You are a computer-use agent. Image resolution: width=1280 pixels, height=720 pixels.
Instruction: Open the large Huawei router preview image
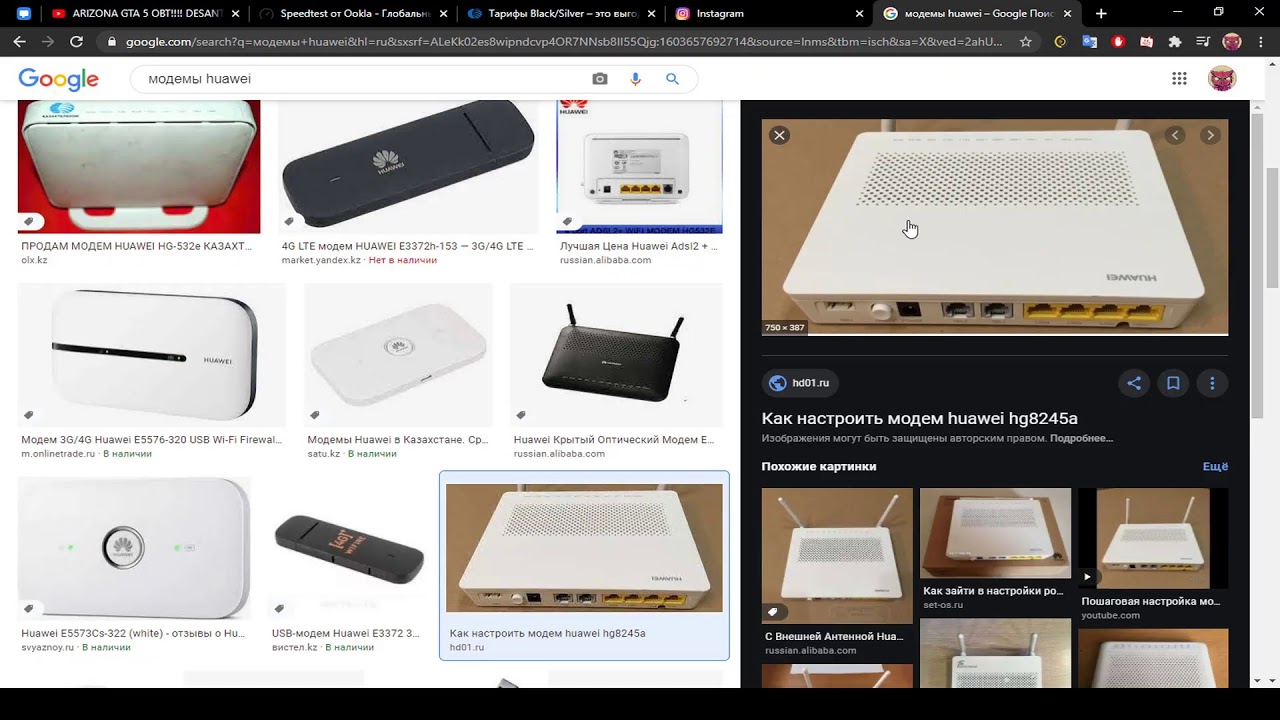(x=995, y=227)
